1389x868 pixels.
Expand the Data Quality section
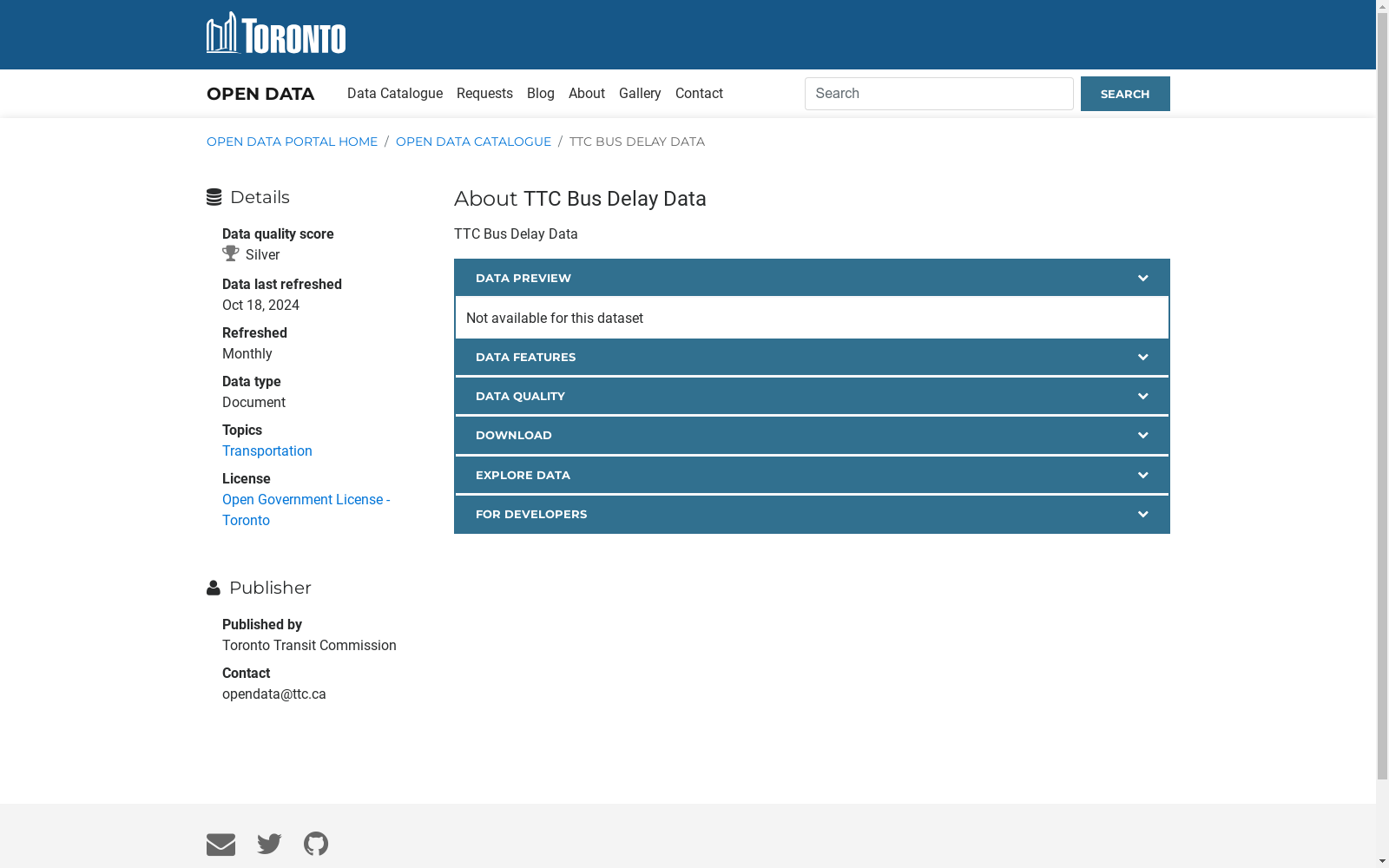(x=812, y=396)
